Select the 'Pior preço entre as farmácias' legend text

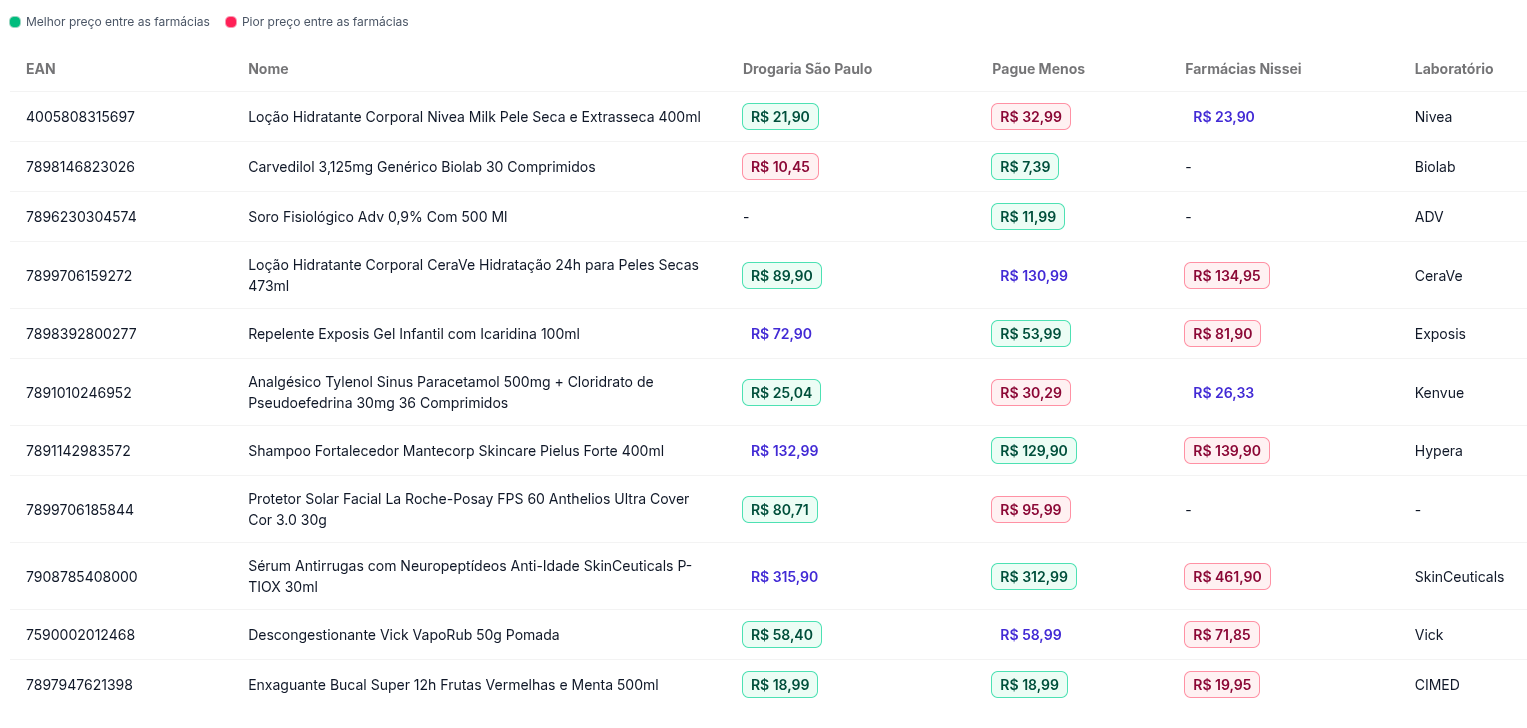[325, 22]
